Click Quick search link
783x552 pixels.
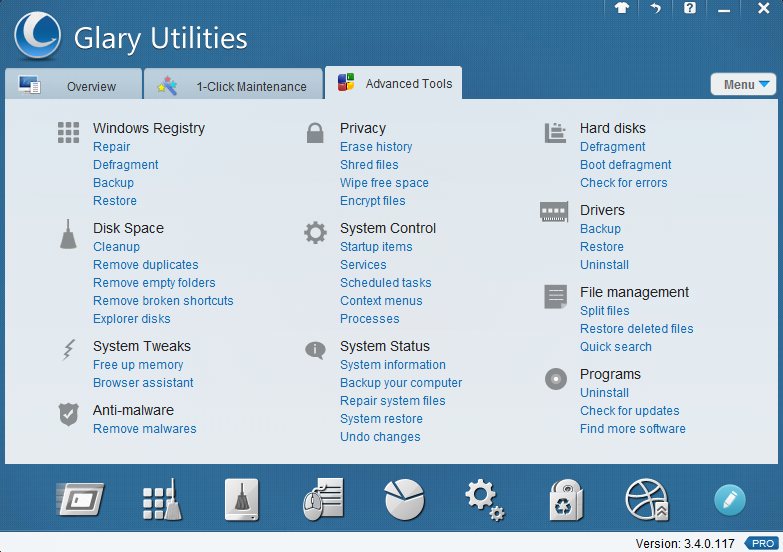point(616,347)
